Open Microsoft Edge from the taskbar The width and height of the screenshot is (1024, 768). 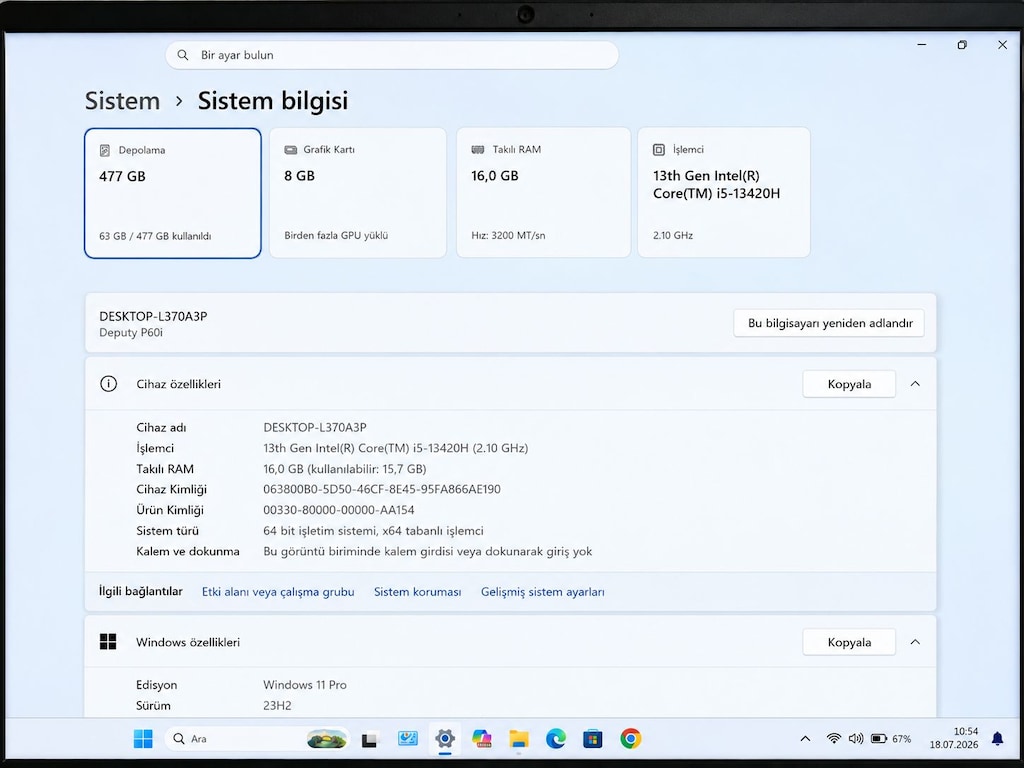pyautogui.click(x=556, y=739)
